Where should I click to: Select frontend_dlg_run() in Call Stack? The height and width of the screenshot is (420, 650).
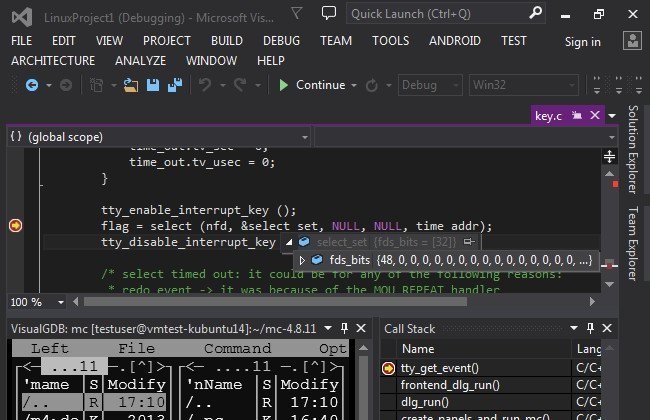pos(450,385)
